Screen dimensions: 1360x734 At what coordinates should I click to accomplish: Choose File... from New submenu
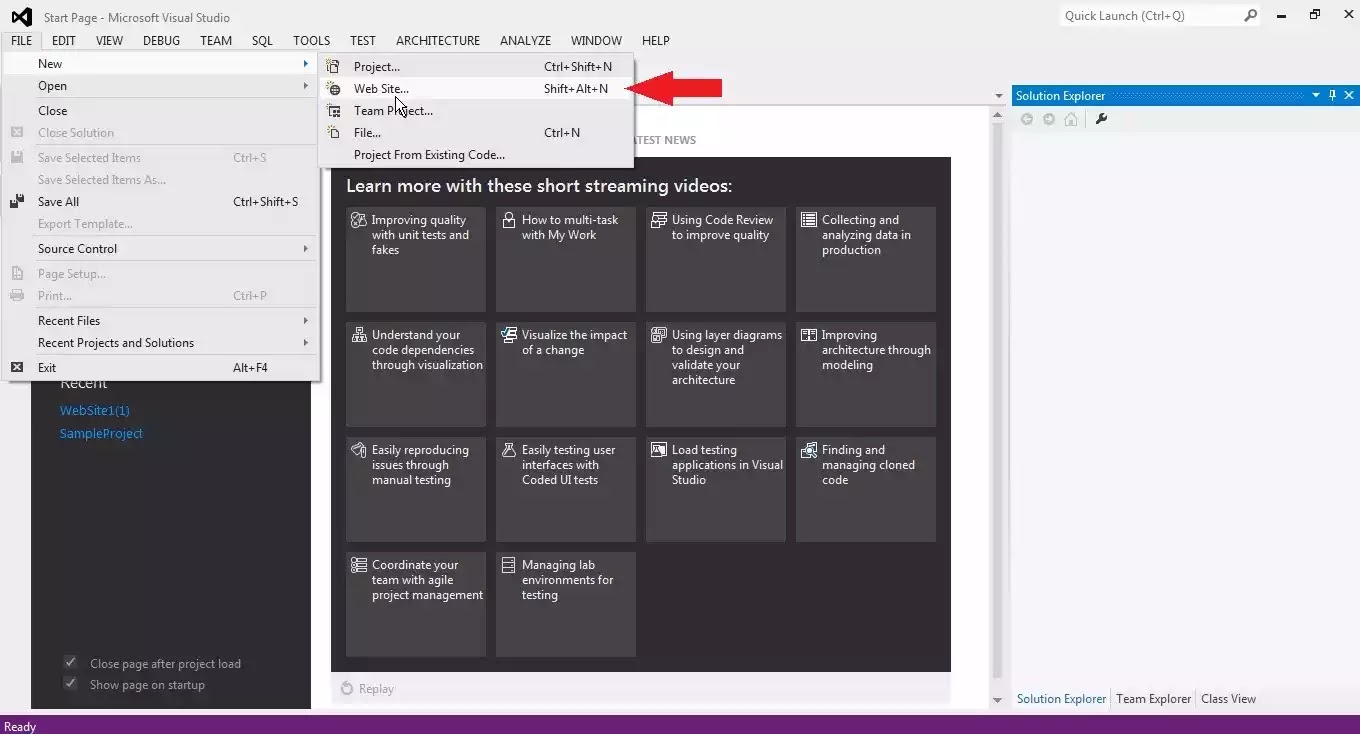(475, 133)
